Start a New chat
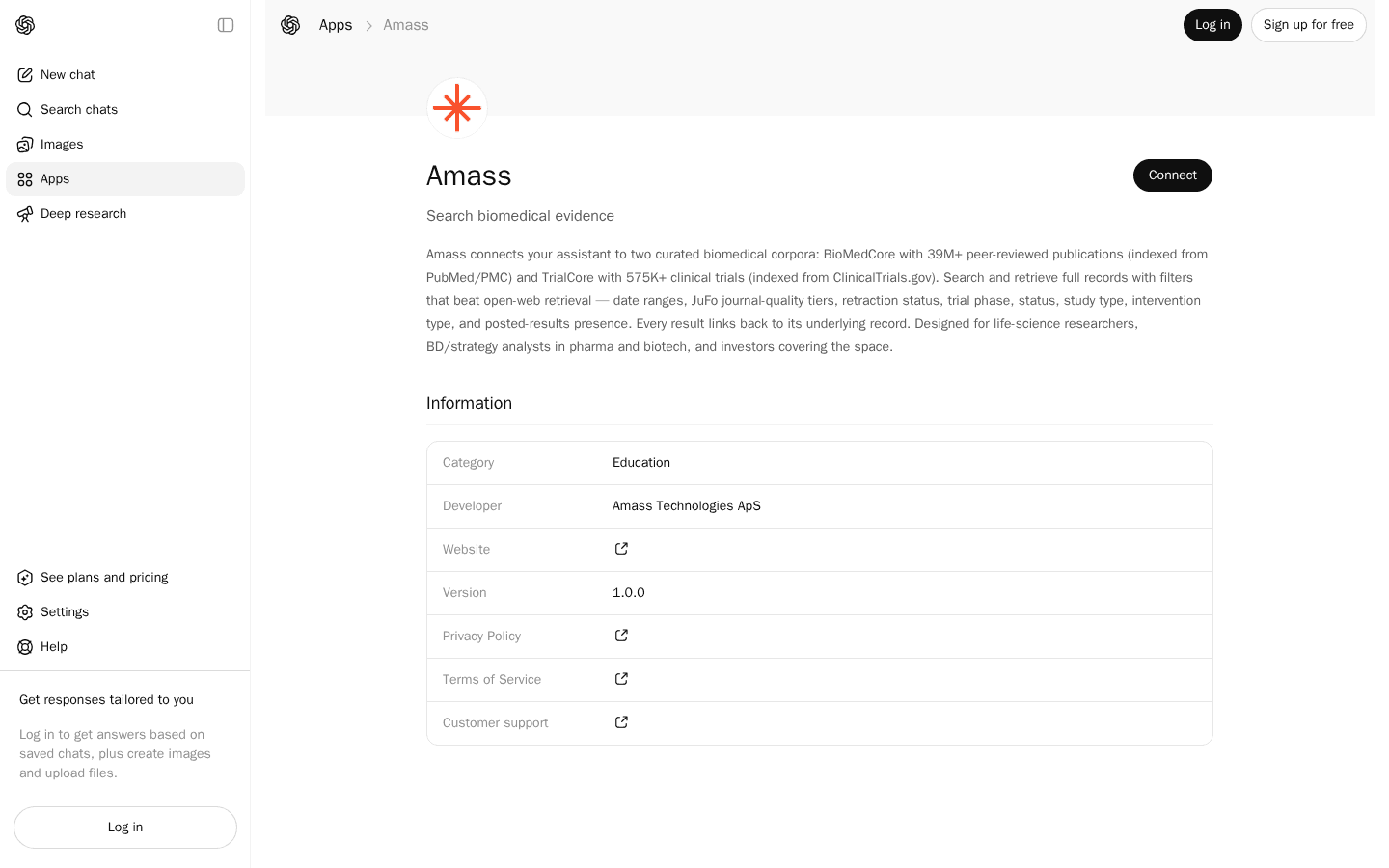Image resolution: width=1389 pixels, height=868 pixels. (x=125, y=75)
